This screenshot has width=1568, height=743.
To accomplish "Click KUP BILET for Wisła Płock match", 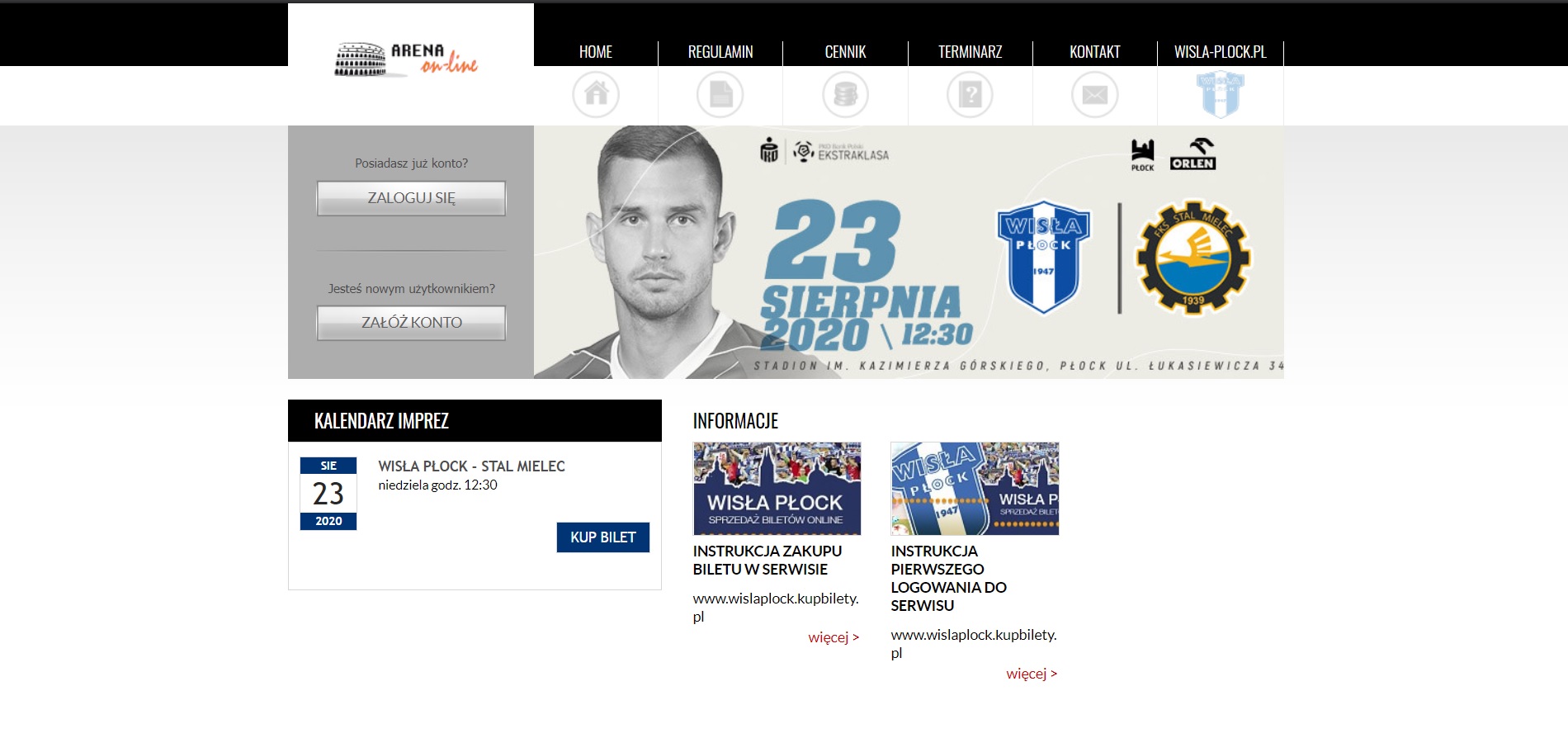I will [x=603, y=537].
